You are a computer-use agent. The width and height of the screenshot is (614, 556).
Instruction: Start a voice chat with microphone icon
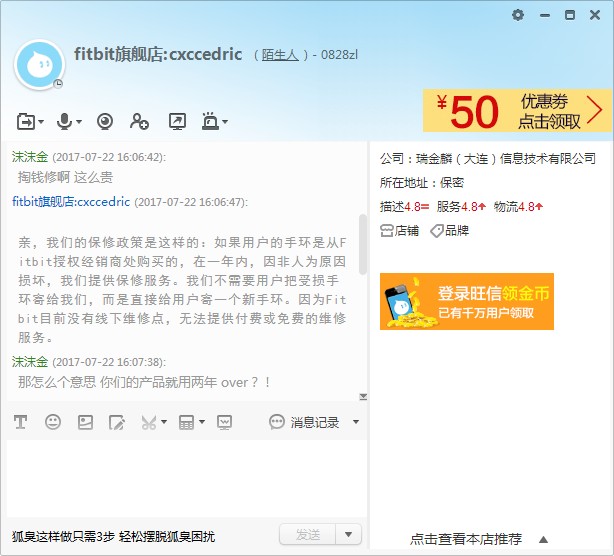tap(64, 121)
